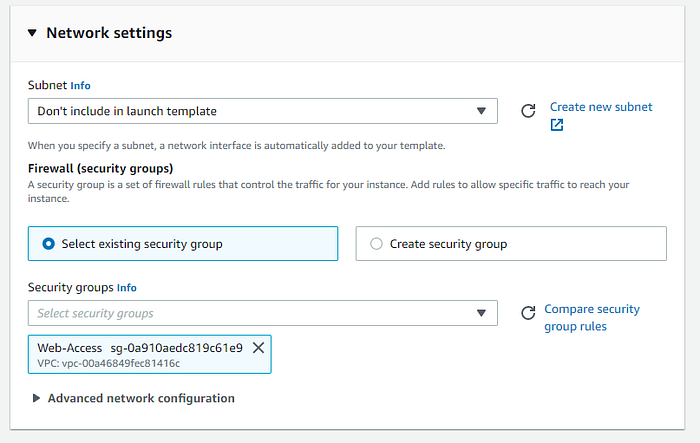Click the Security groups dropdown caret arrow
Image resolution: width=700 pixels, height=443 pixels.
point(481,313)
